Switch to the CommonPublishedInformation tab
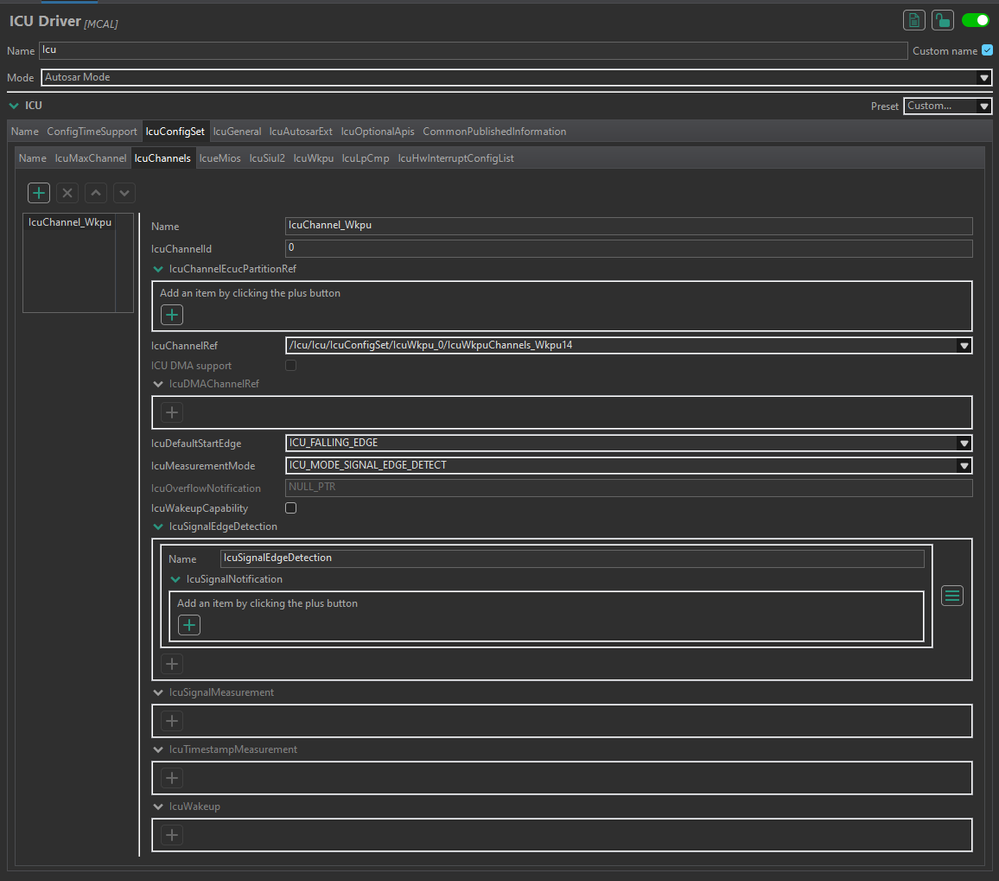The image size is (999, 881). point(494,132)
